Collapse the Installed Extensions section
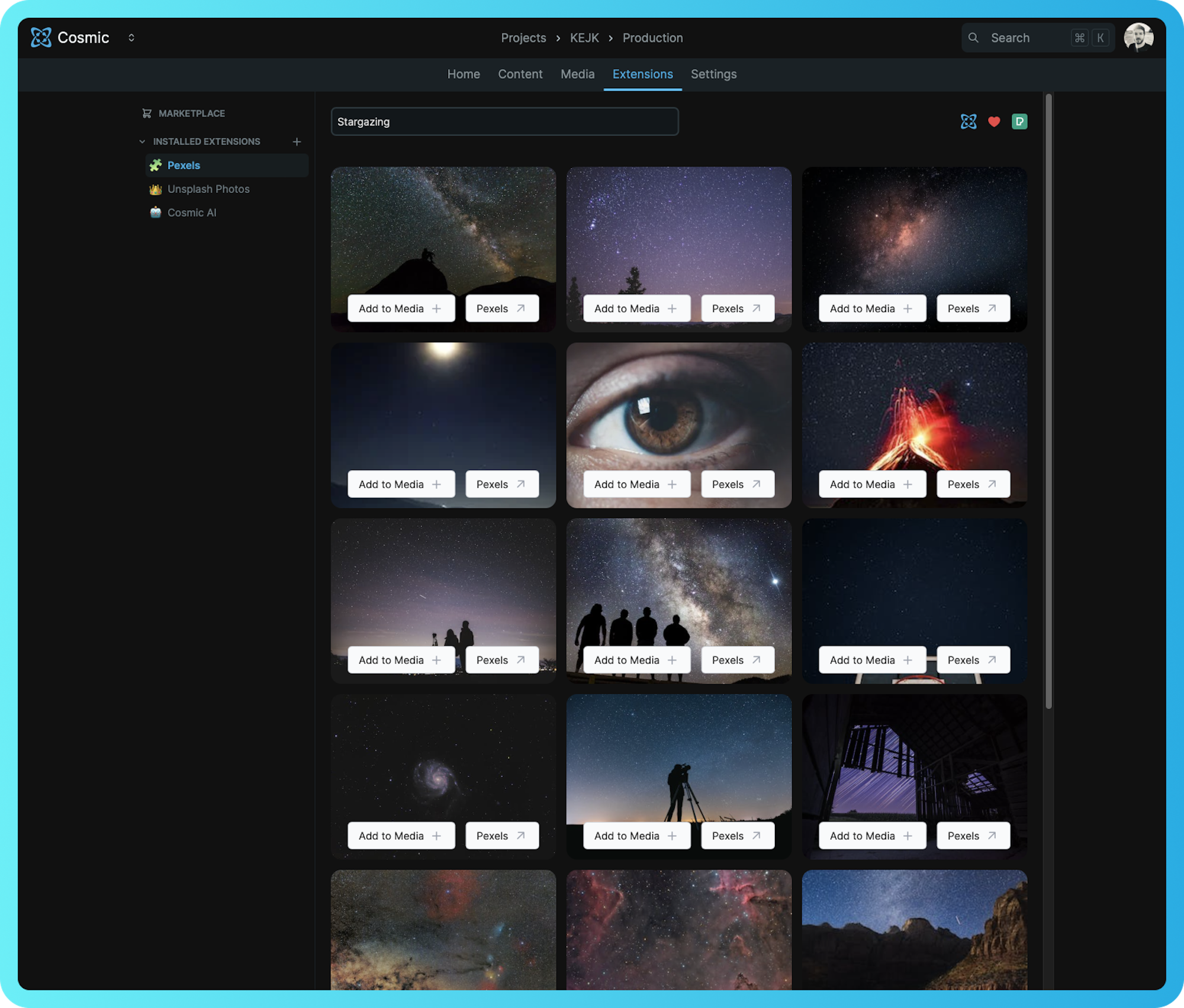The image size is (1184, 1008). pyautogui.click(x=142, y=141)
